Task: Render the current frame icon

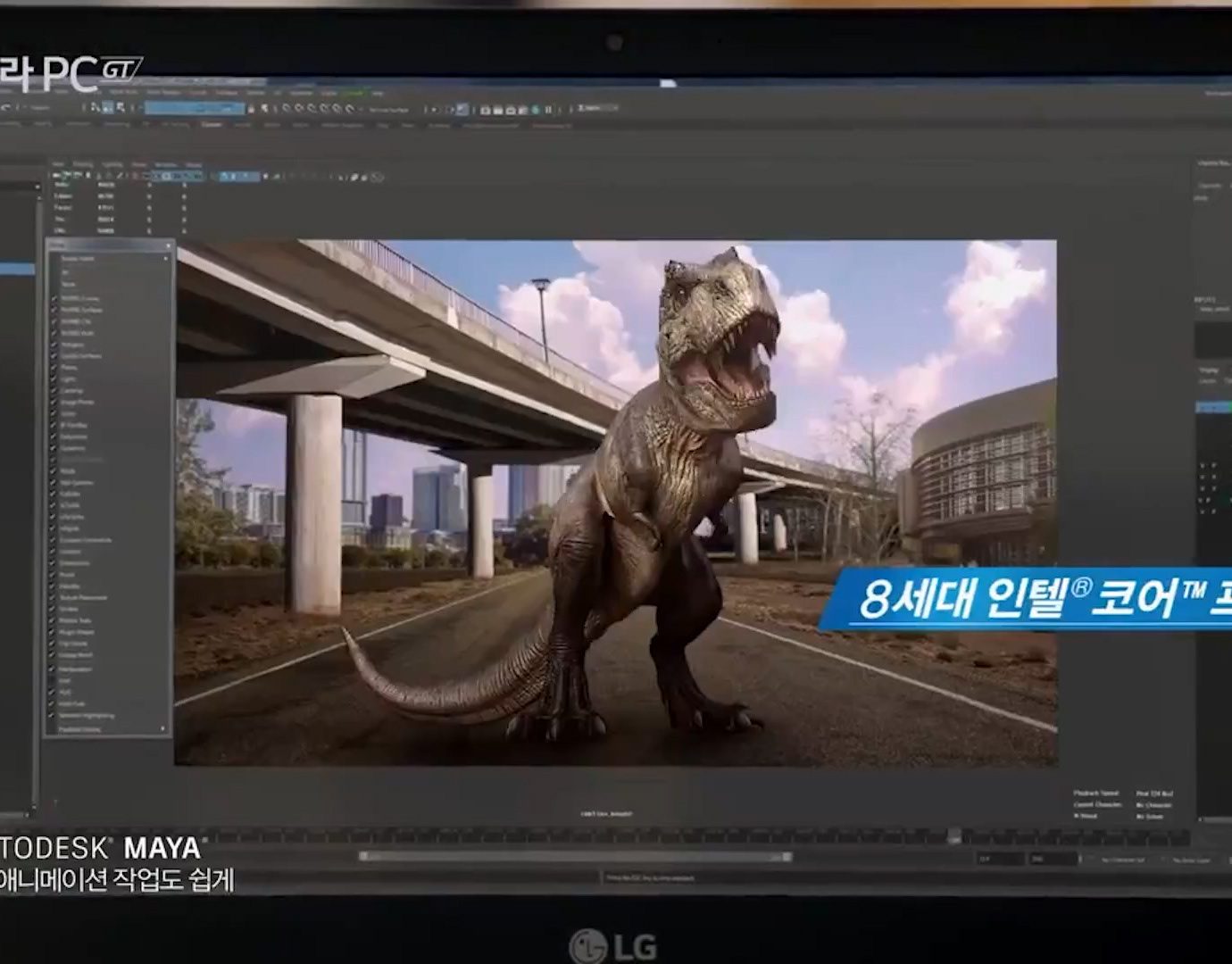Action: point(497,110)
